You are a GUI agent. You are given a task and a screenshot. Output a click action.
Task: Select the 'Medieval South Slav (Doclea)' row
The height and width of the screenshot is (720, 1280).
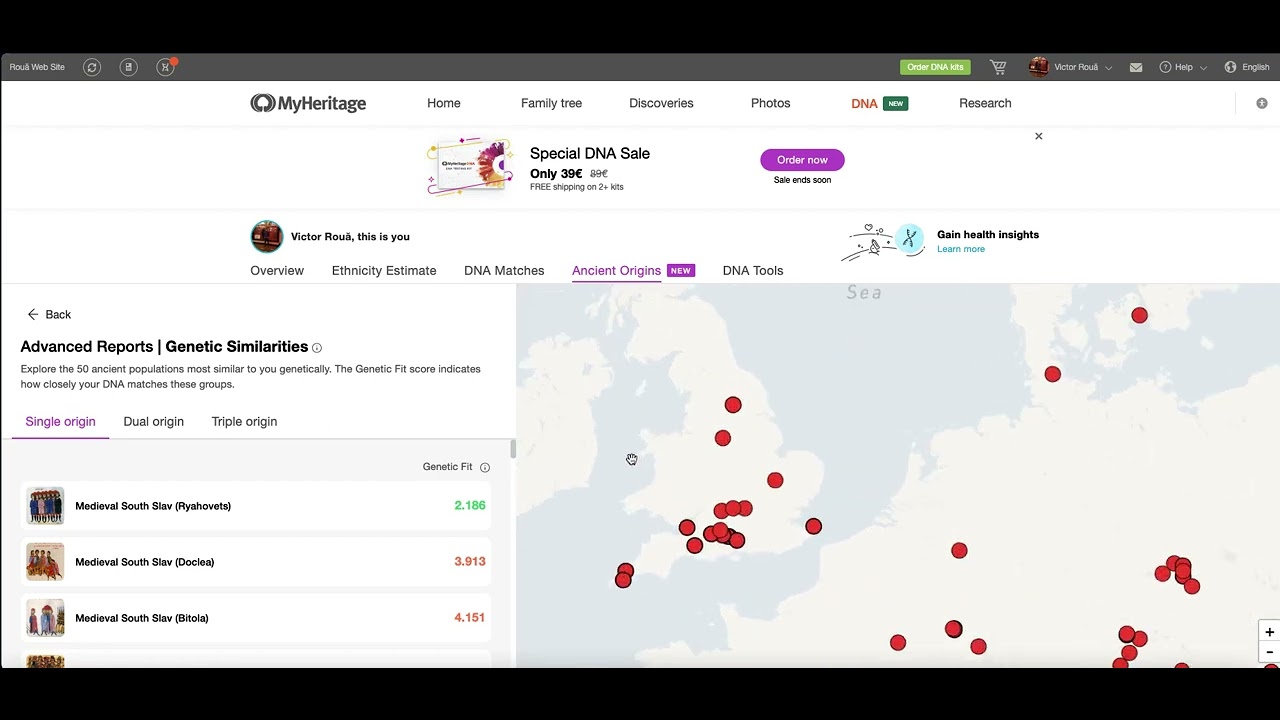click(255, 562)
